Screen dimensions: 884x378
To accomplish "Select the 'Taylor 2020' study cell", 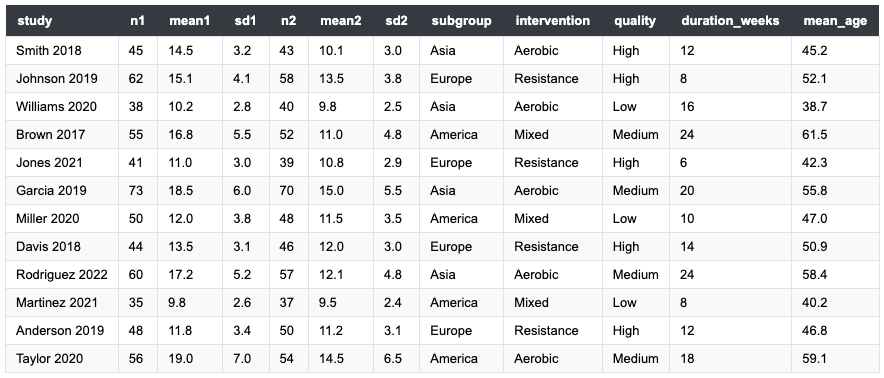I will click(50, 359).
